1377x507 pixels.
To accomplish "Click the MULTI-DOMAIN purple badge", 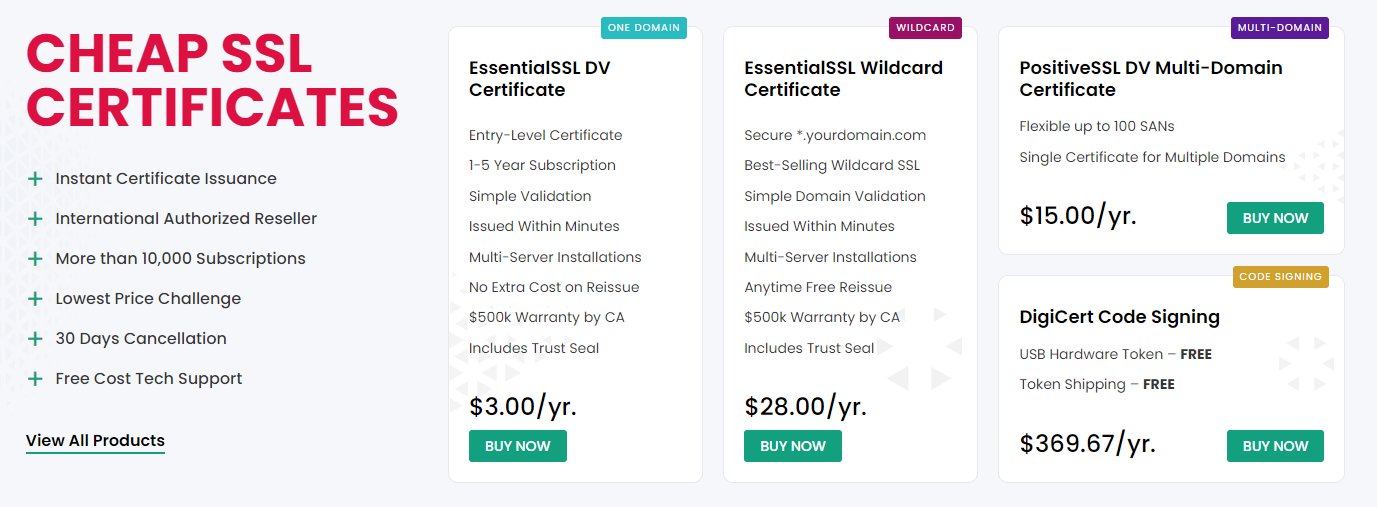I will click(x=1279, y=28).
